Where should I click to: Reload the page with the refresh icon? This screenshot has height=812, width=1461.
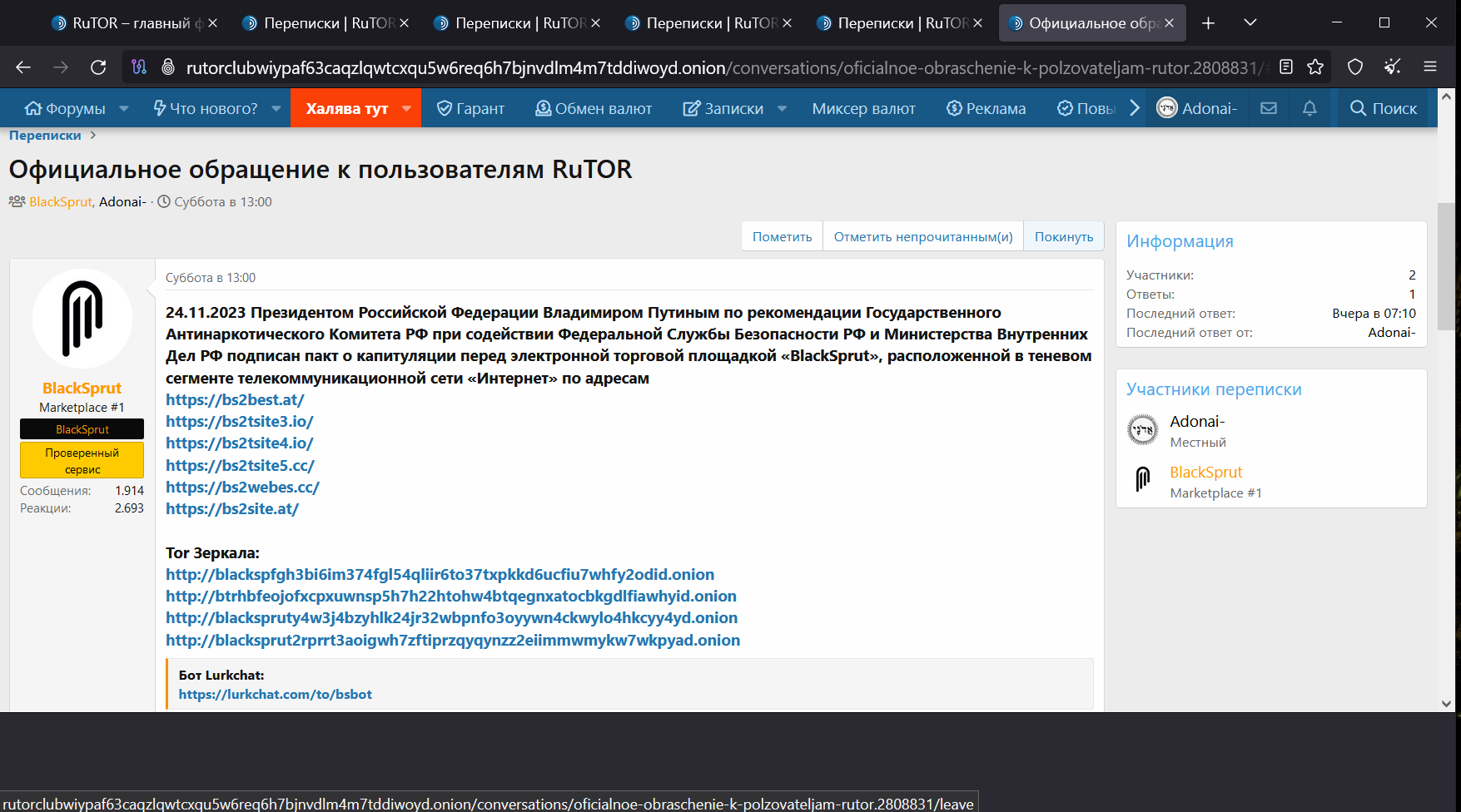(x=98, y=67)
